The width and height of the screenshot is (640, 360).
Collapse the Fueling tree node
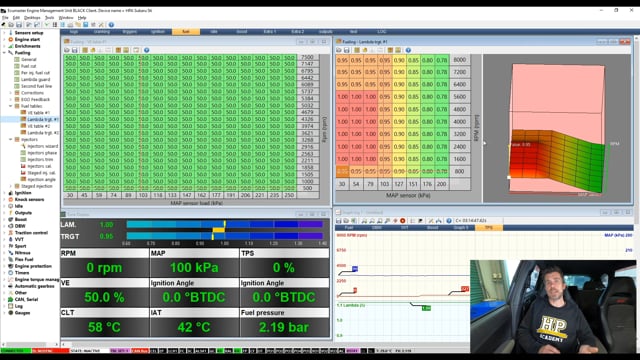coord(4,53)
